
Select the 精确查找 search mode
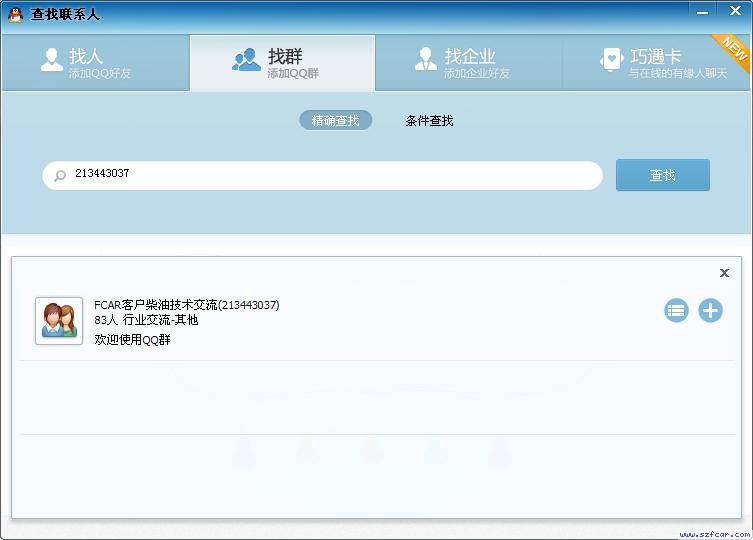coord(335,120)
